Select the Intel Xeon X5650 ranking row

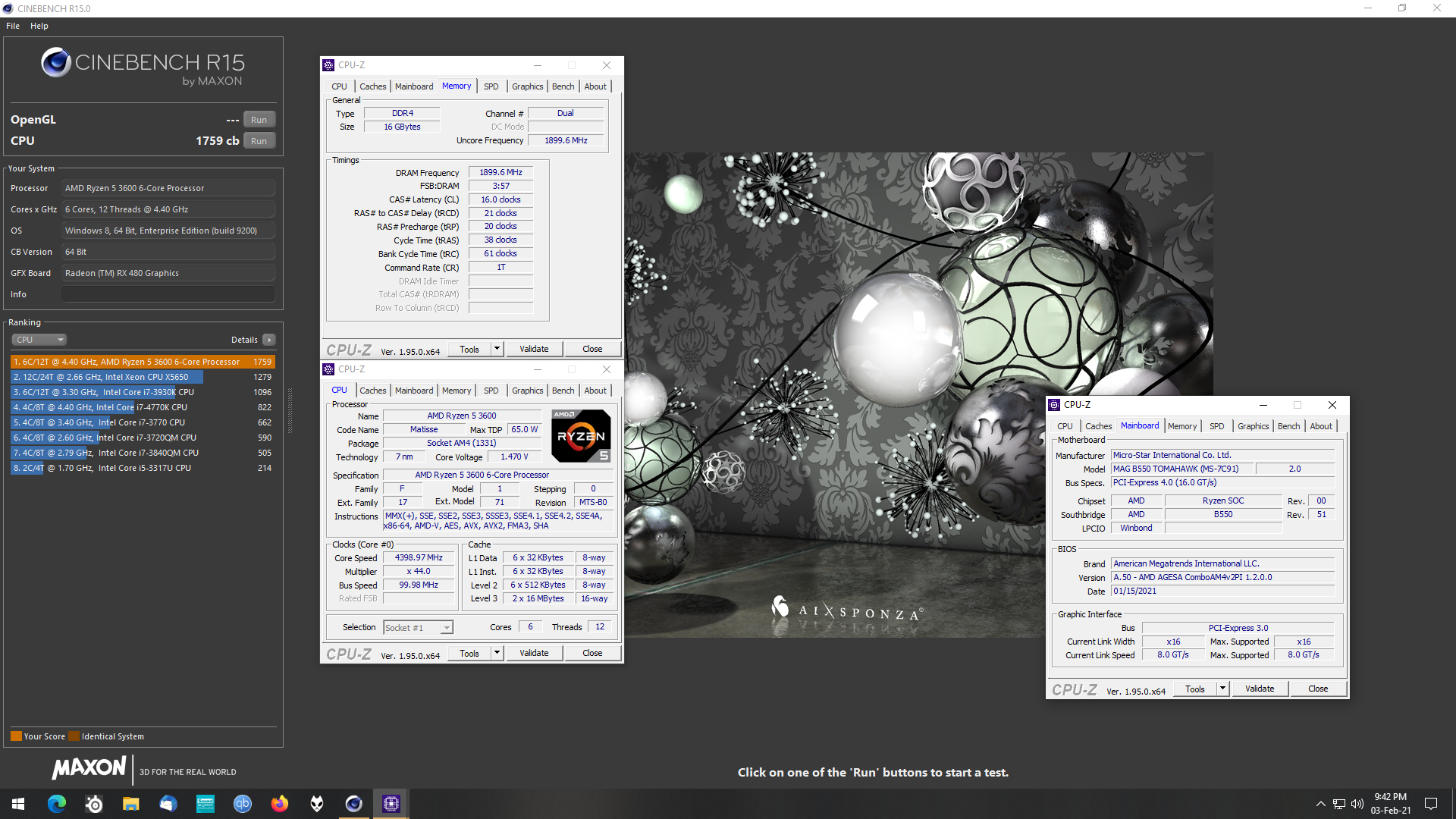click(143, 377)
